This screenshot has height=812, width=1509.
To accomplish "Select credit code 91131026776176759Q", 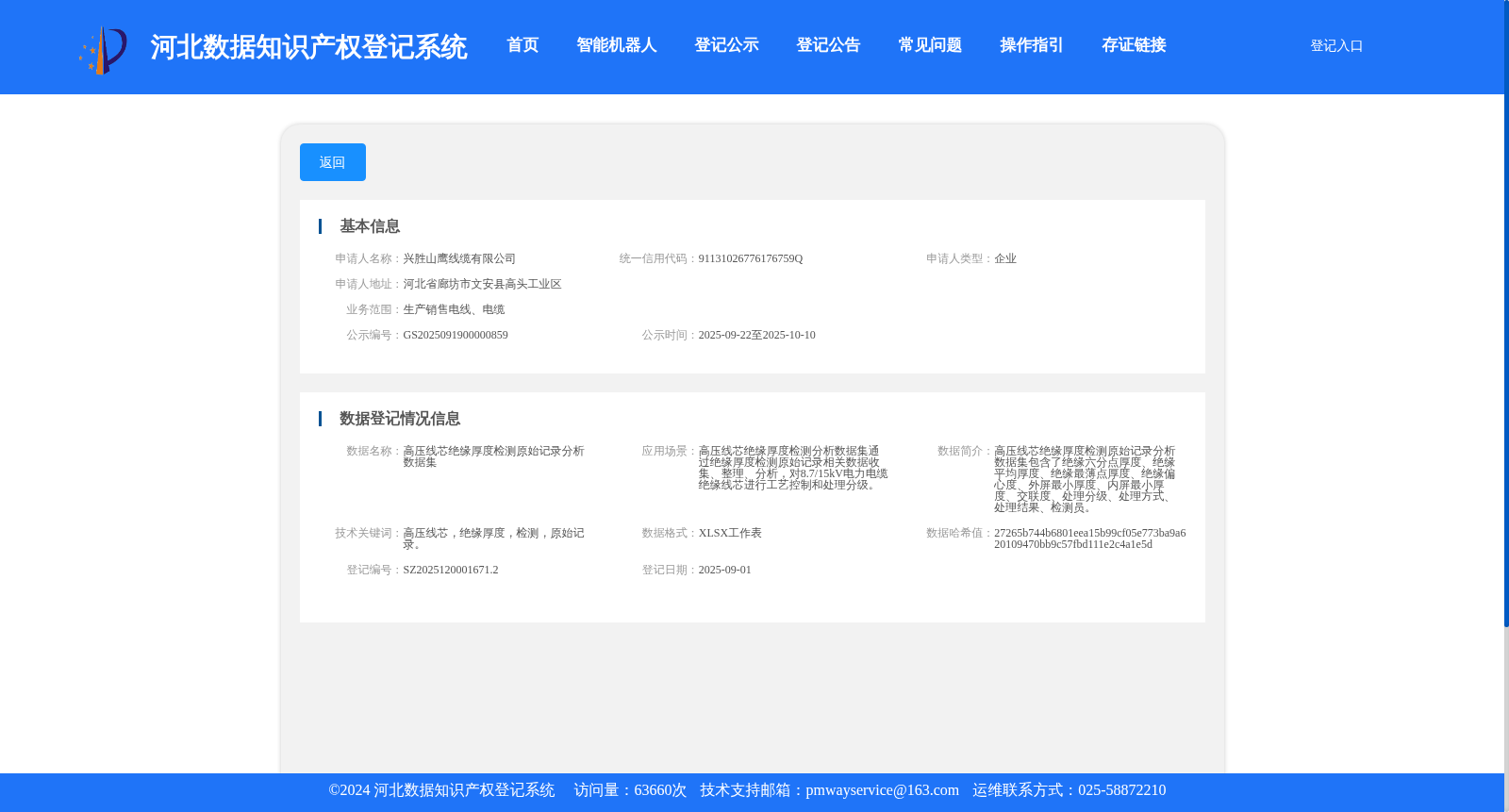I will tap(751, 258).
